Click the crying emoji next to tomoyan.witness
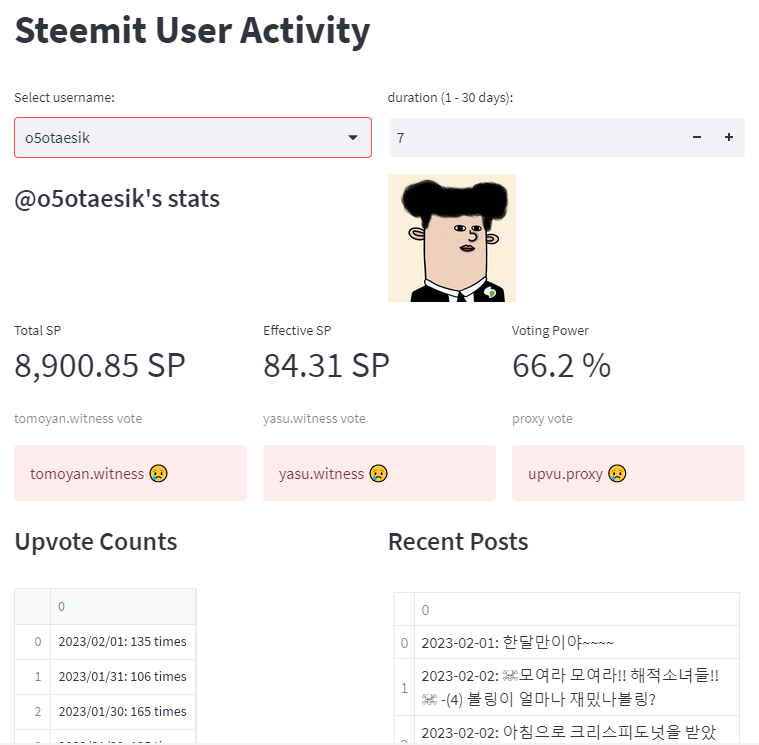Viewport: 759px width, 745px height. (x=158, y=473)
